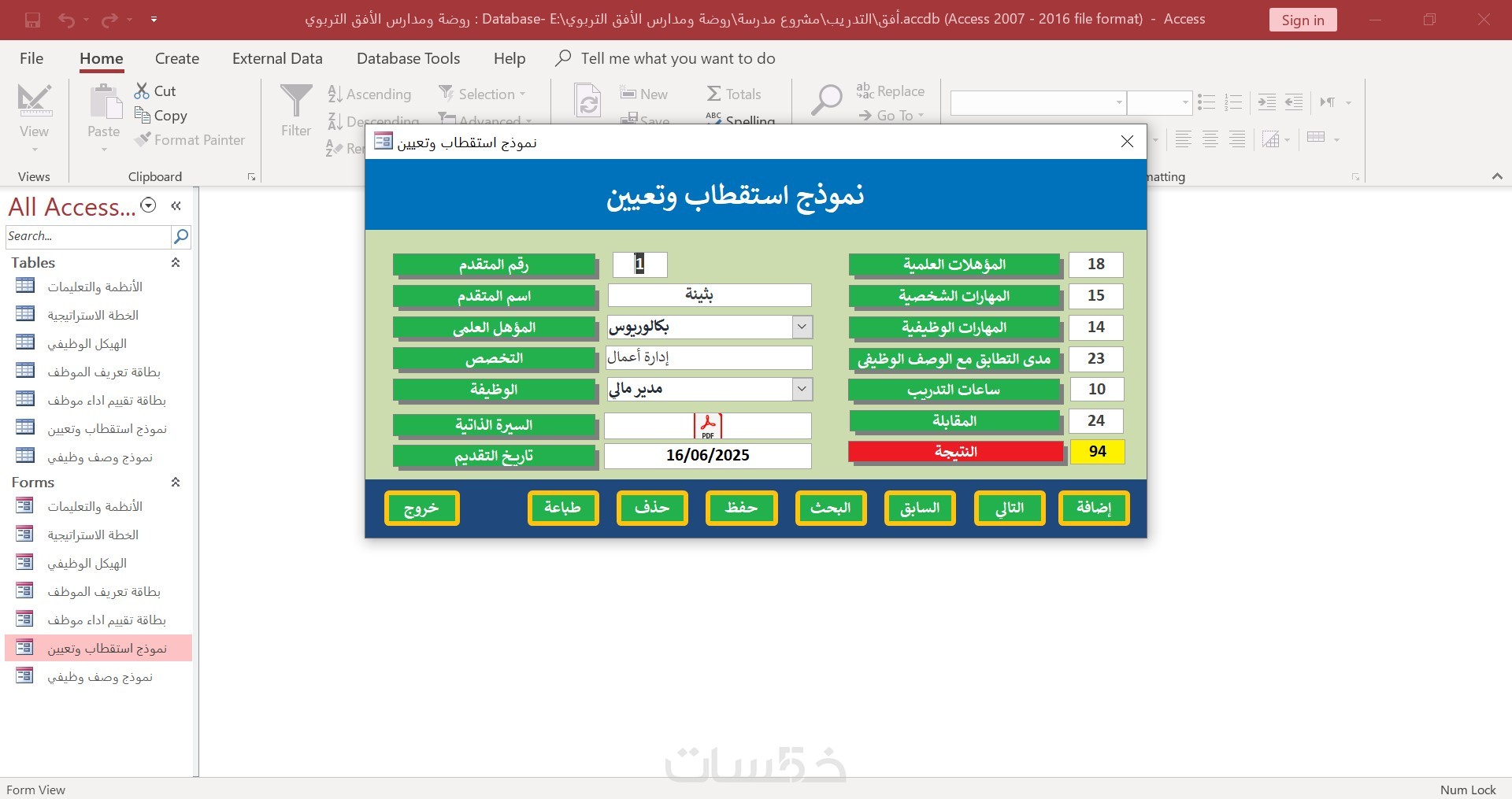The height and width of the screenshot is (799, 1512).
Task: Select the Format Painter tool
Action: (190, 140)
